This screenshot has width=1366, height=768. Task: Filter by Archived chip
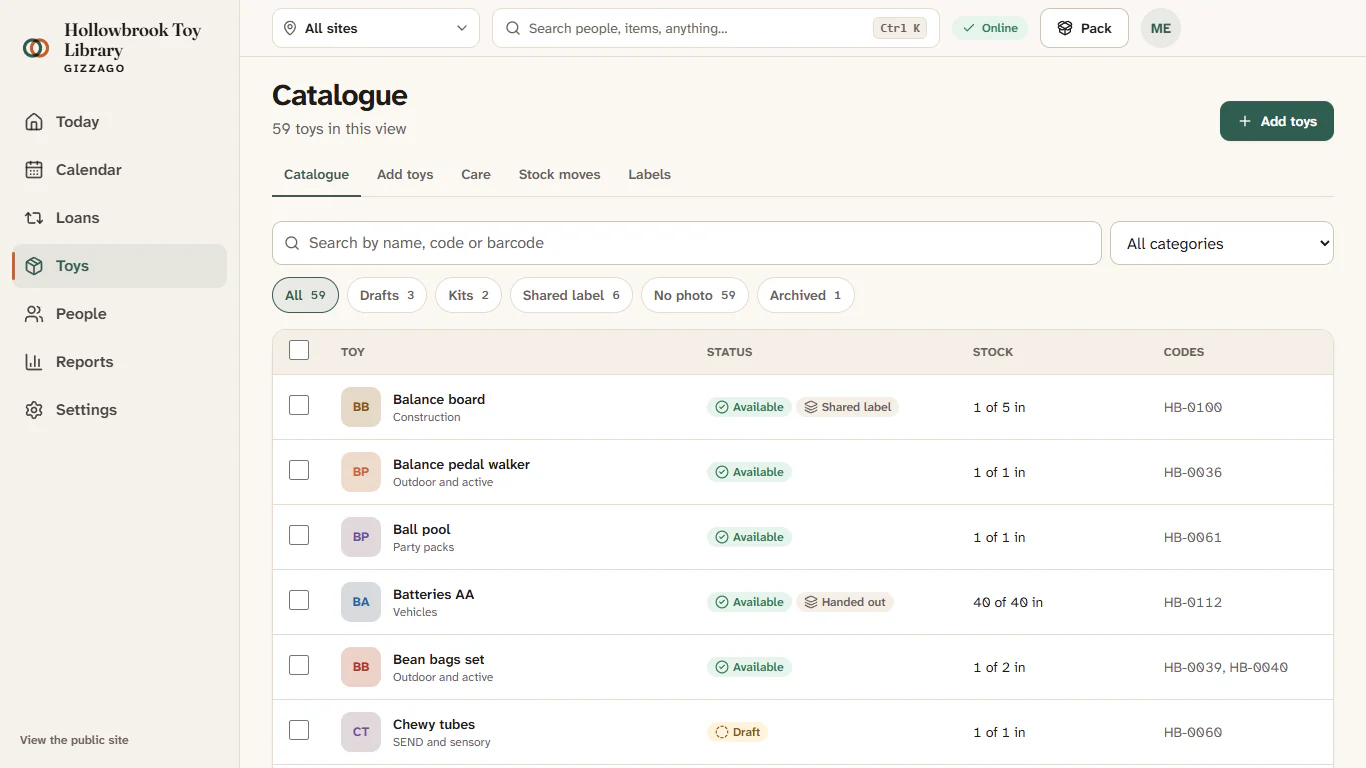pos(806,295)
